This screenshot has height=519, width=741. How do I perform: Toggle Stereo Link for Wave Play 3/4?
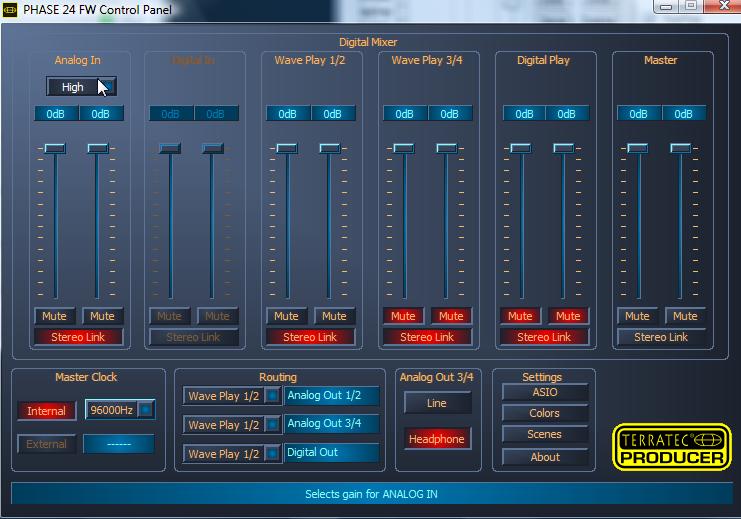427,337
